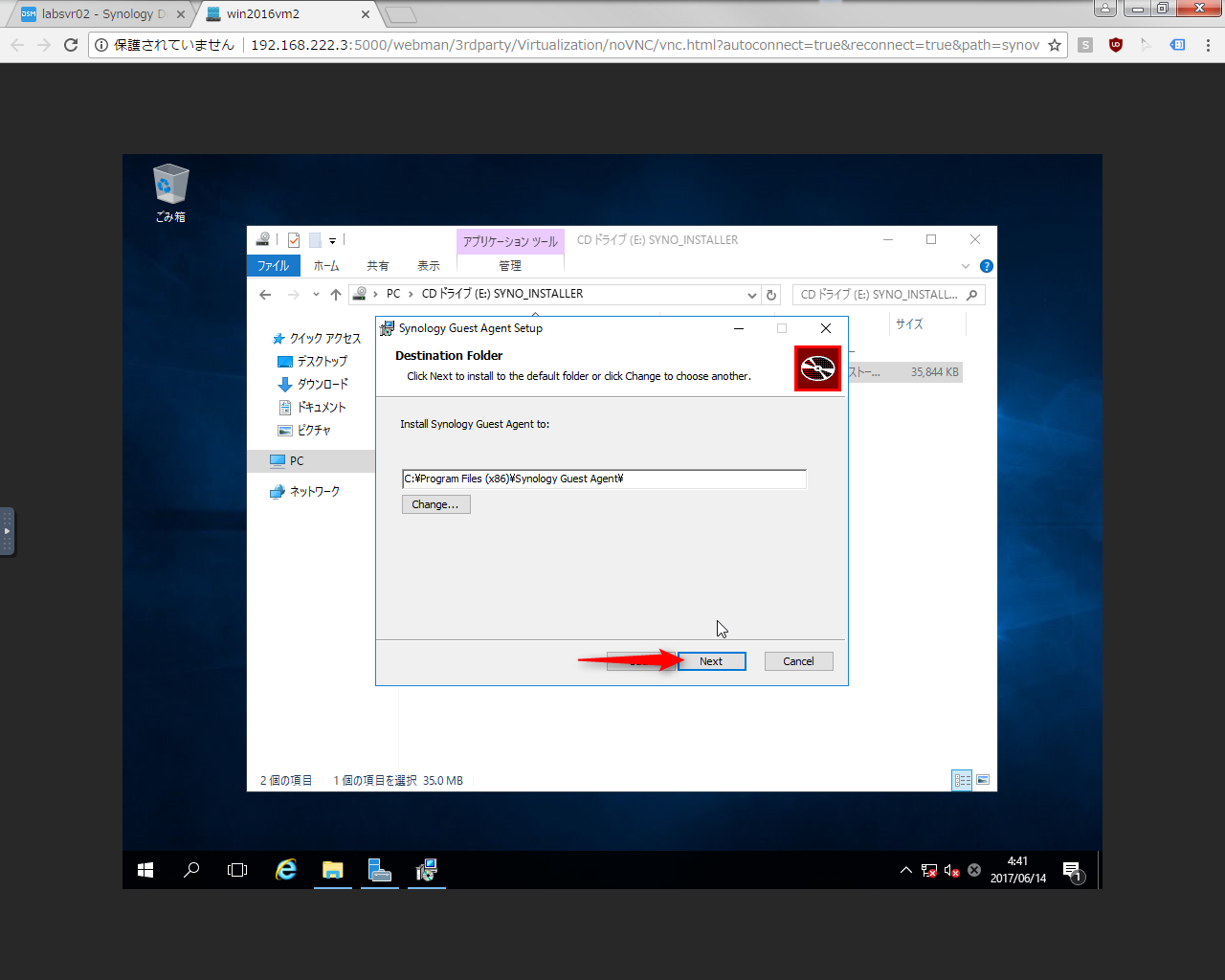The width and height of the screenshot is (1225, 980).
Task: Click the browser address bar URL
Action: point(644,45)
